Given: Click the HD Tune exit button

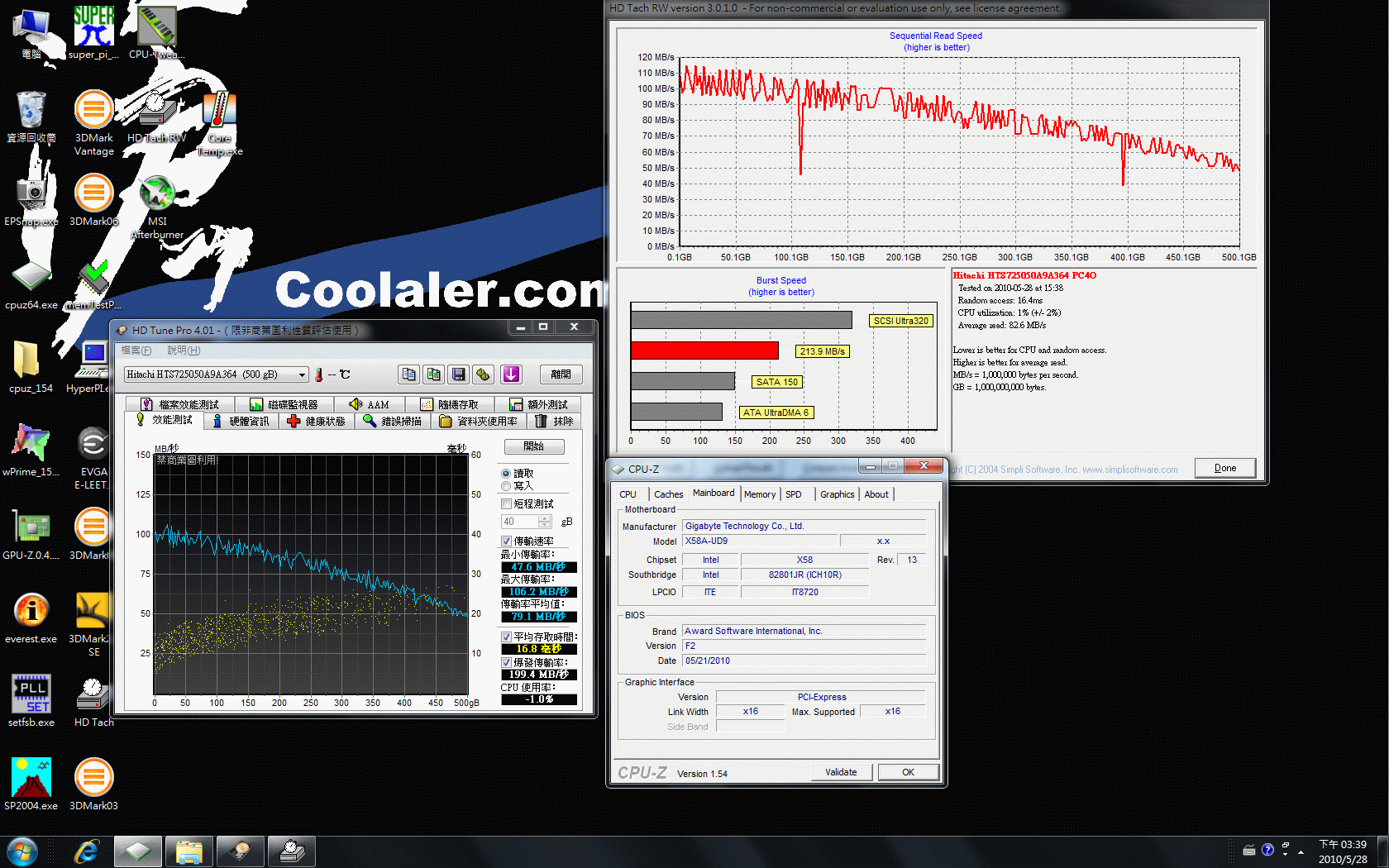Looking at the screenshot, I should [x=561, y=374].
